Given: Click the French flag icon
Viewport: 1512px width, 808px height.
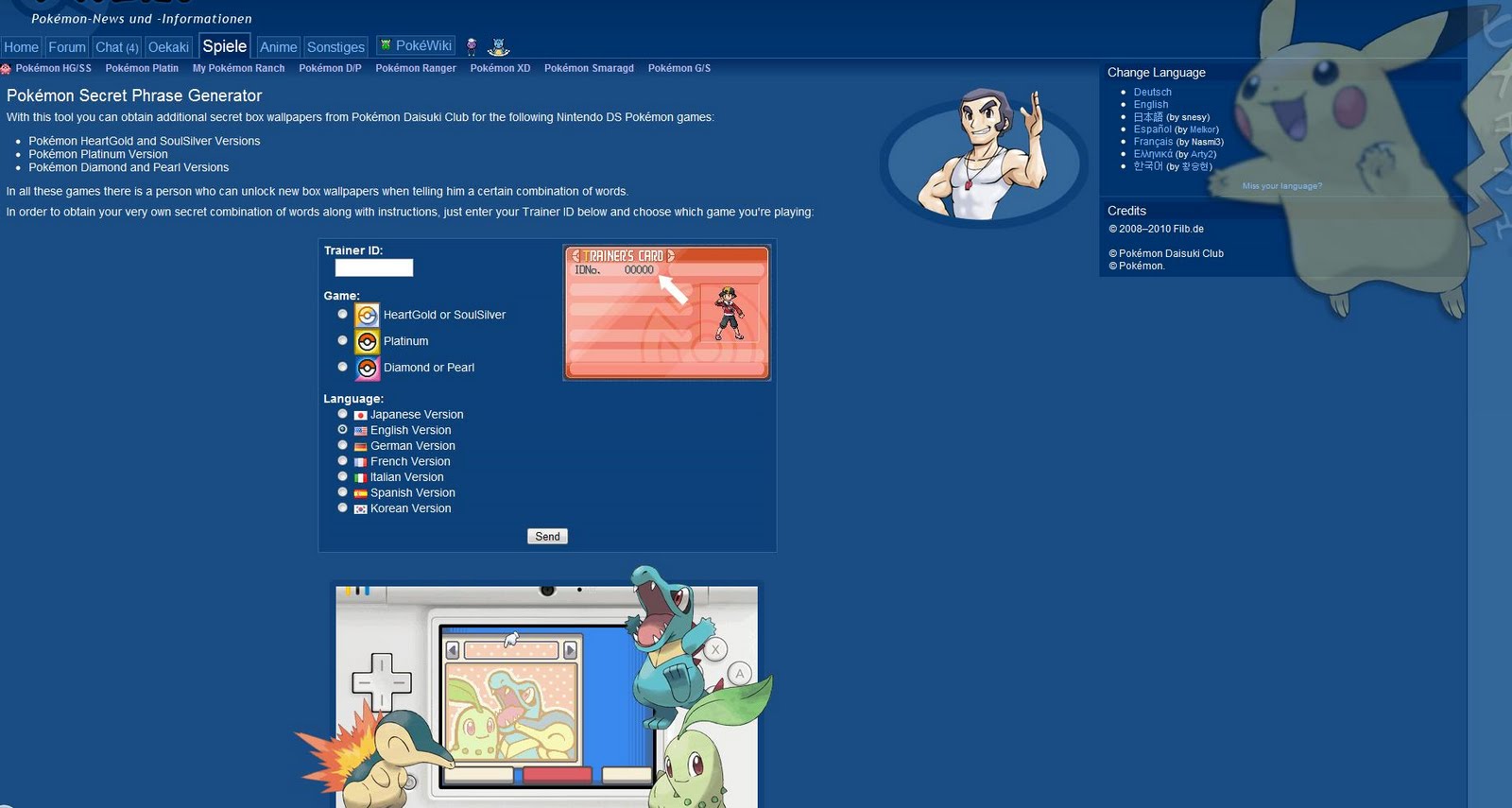Looking at the screenshot, I should coord(360,462).
